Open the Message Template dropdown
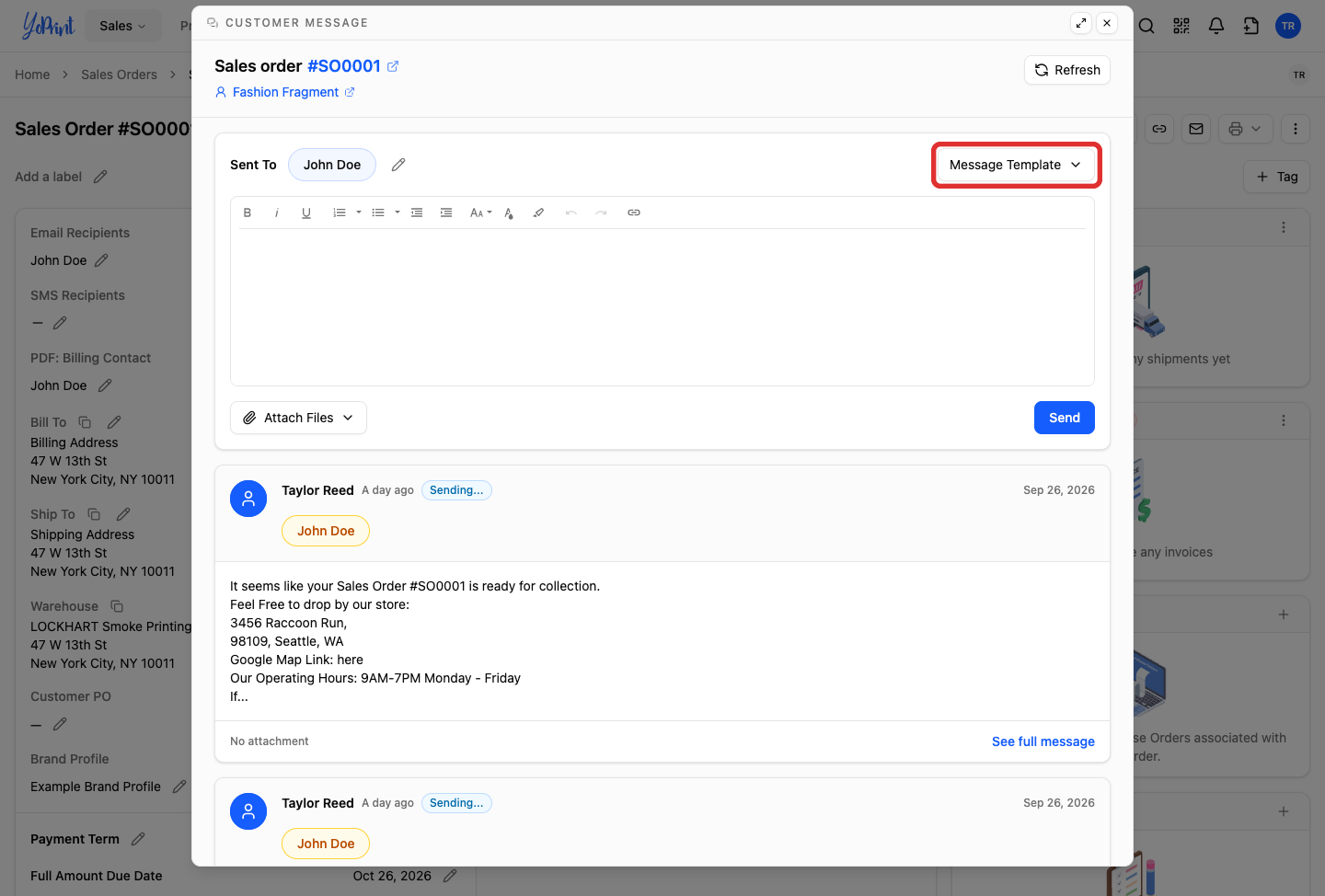The width and height of the screenshot is (1325, 896). (x=1016, y=165)
